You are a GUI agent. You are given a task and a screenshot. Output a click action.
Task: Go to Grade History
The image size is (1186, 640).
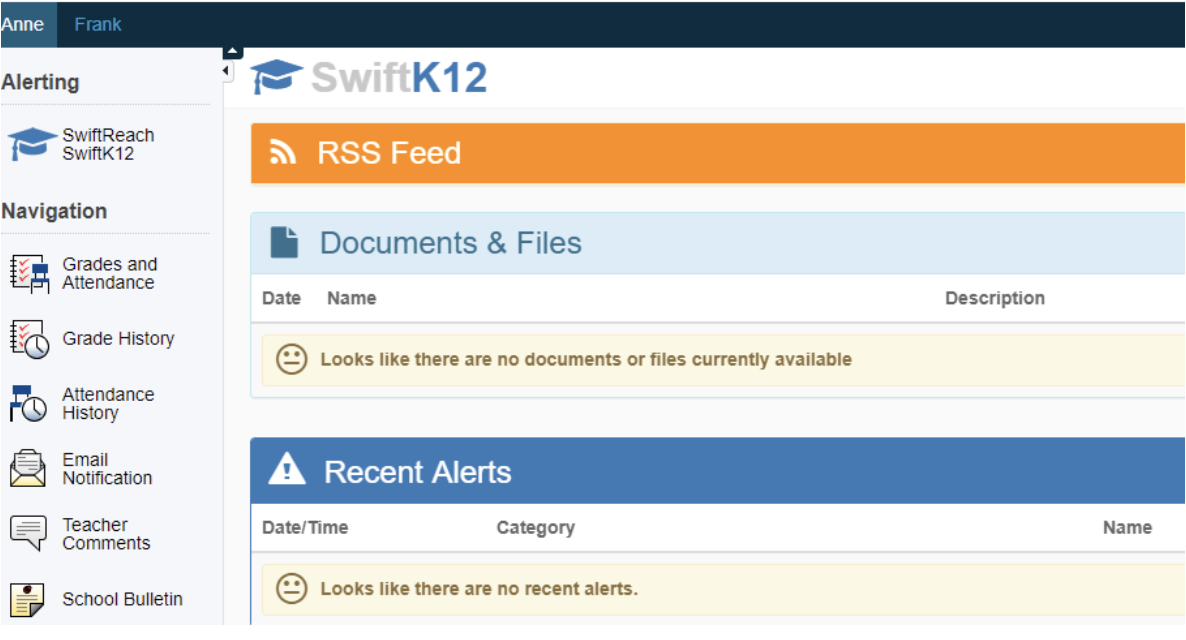[118, 338]
